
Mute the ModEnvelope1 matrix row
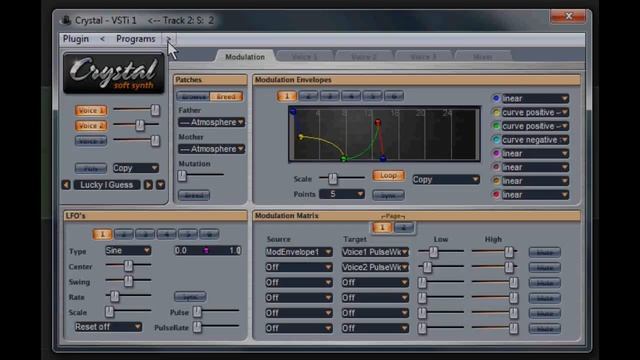(x=544, y=253)
